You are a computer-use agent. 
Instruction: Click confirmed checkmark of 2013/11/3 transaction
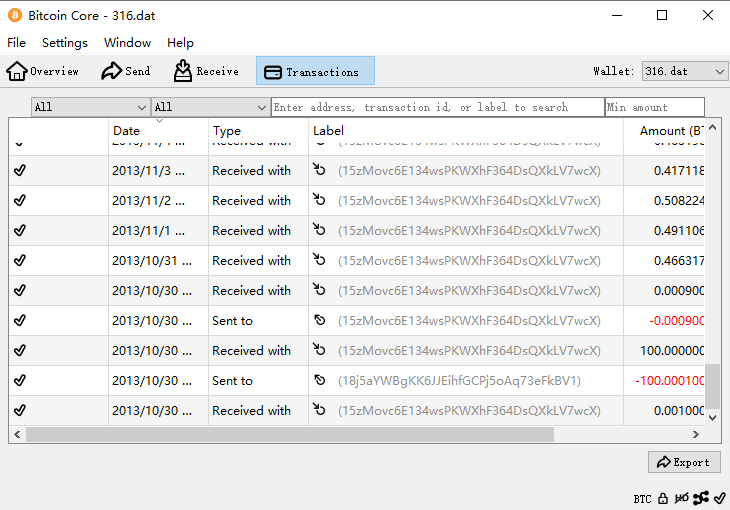coord(20,171)
